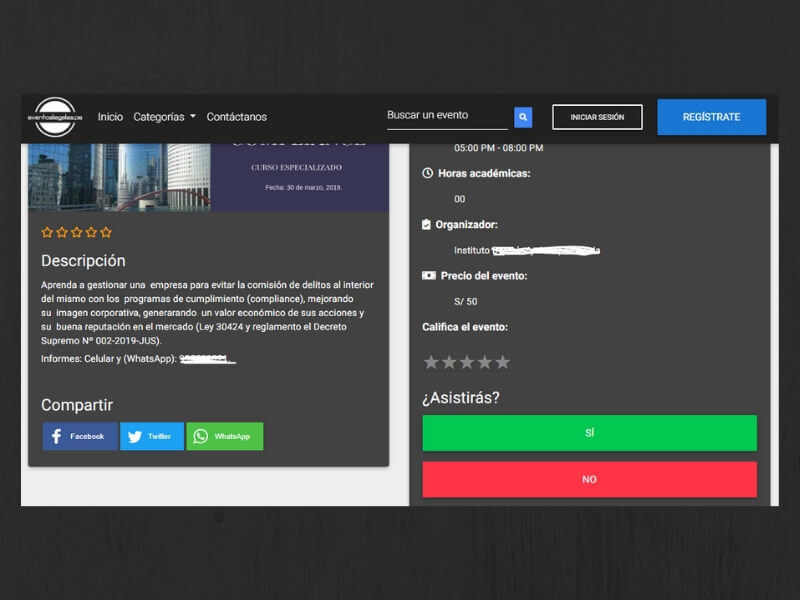
Task: Decline attendance with red NO button
Action: pos(589,479)
